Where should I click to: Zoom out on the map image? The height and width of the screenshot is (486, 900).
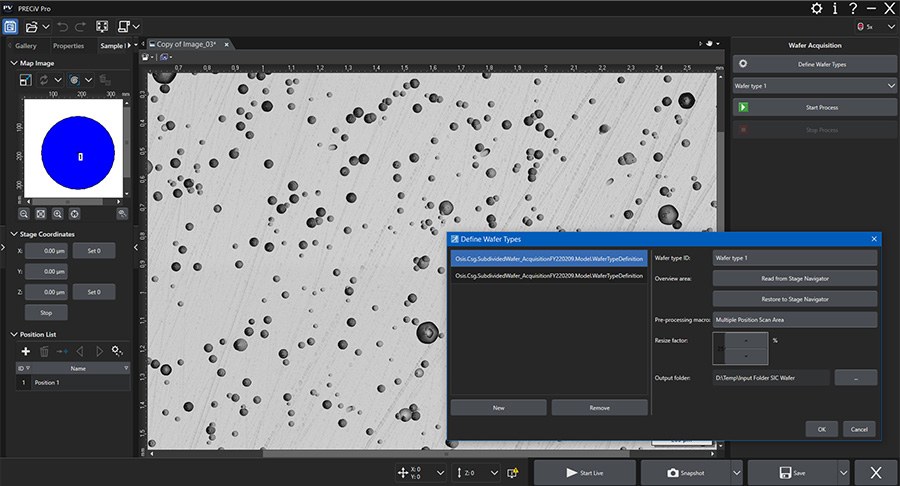click(x=23, y=213)
